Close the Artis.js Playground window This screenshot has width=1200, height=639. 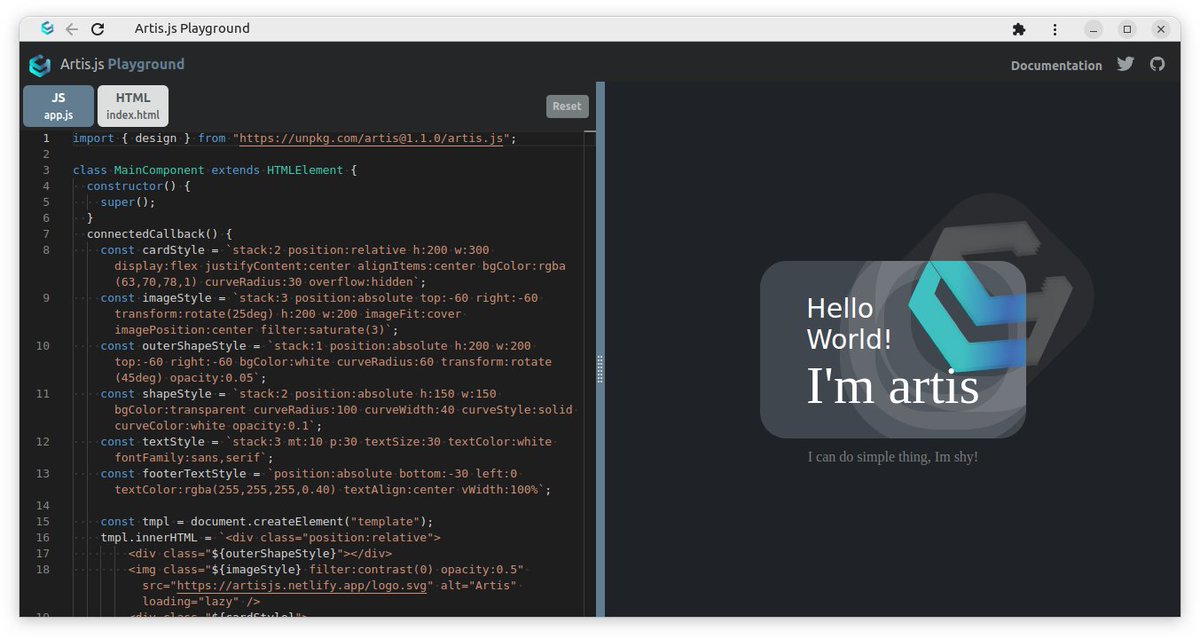1160,29
